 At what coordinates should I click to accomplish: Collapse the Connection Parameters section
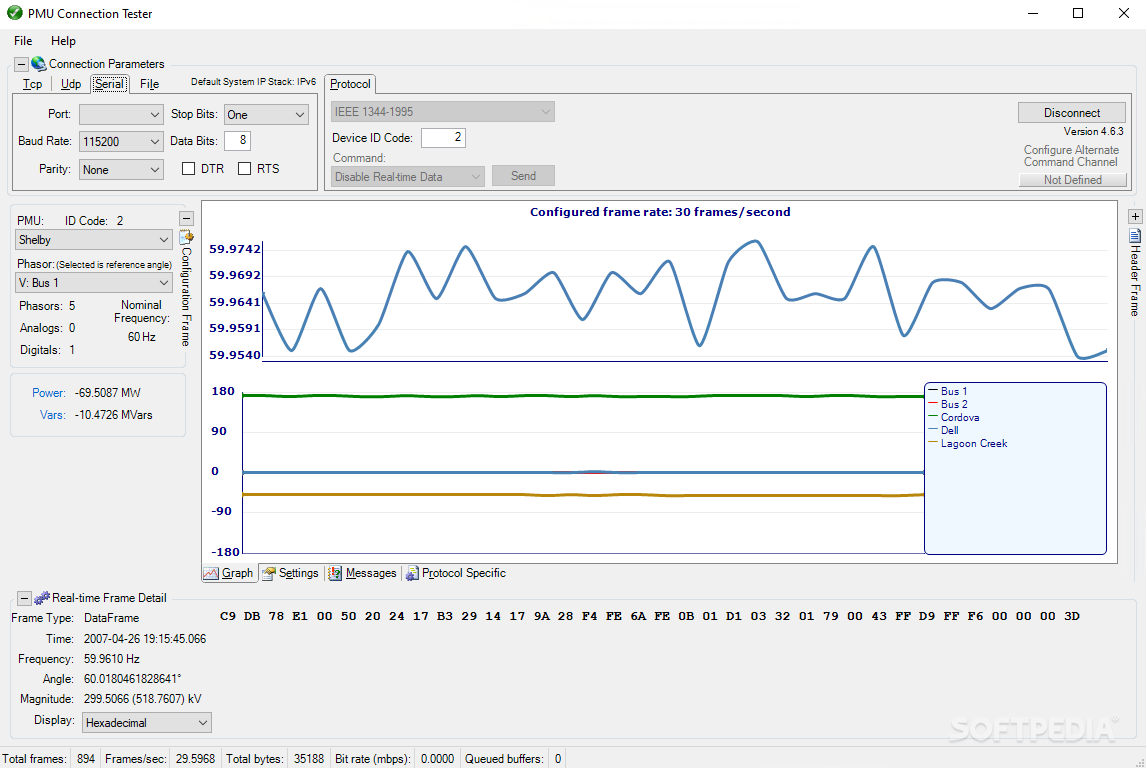point(21,64)
